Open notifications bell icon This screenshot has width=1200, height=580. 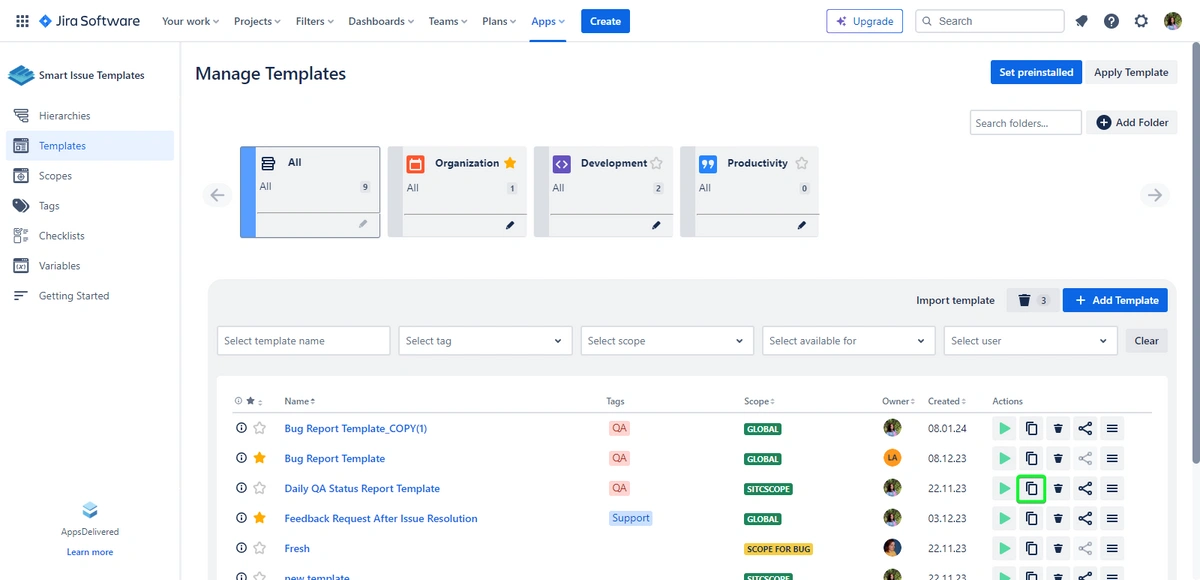coord(1082,21)
